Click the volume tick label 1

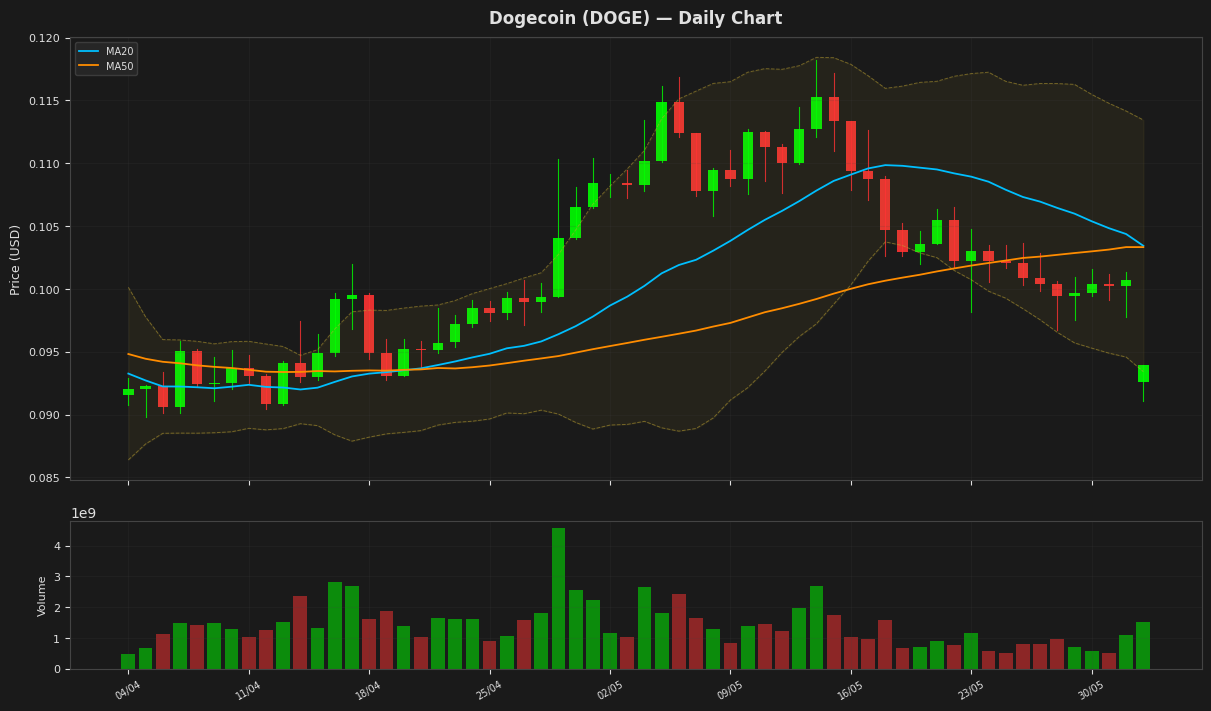click(57, 638)
